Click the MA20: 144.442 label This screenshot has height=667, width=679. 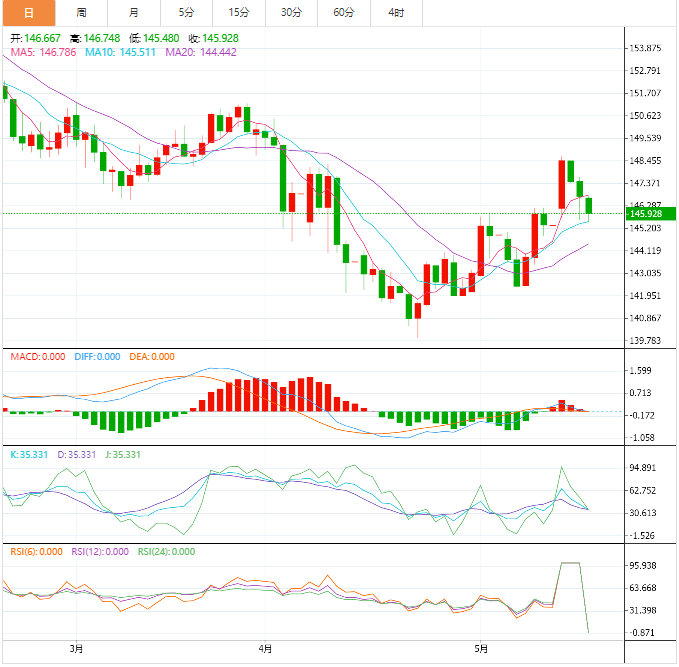coord(201,52)
